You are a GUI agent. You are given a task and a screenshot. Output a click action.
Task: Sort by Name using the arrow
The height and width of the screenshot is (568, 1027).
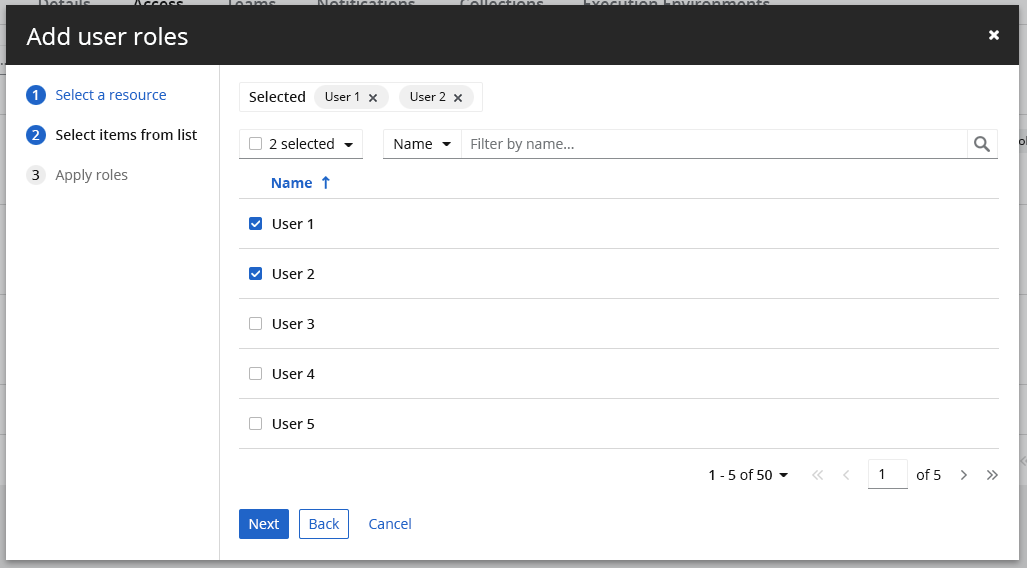[326, 183]
